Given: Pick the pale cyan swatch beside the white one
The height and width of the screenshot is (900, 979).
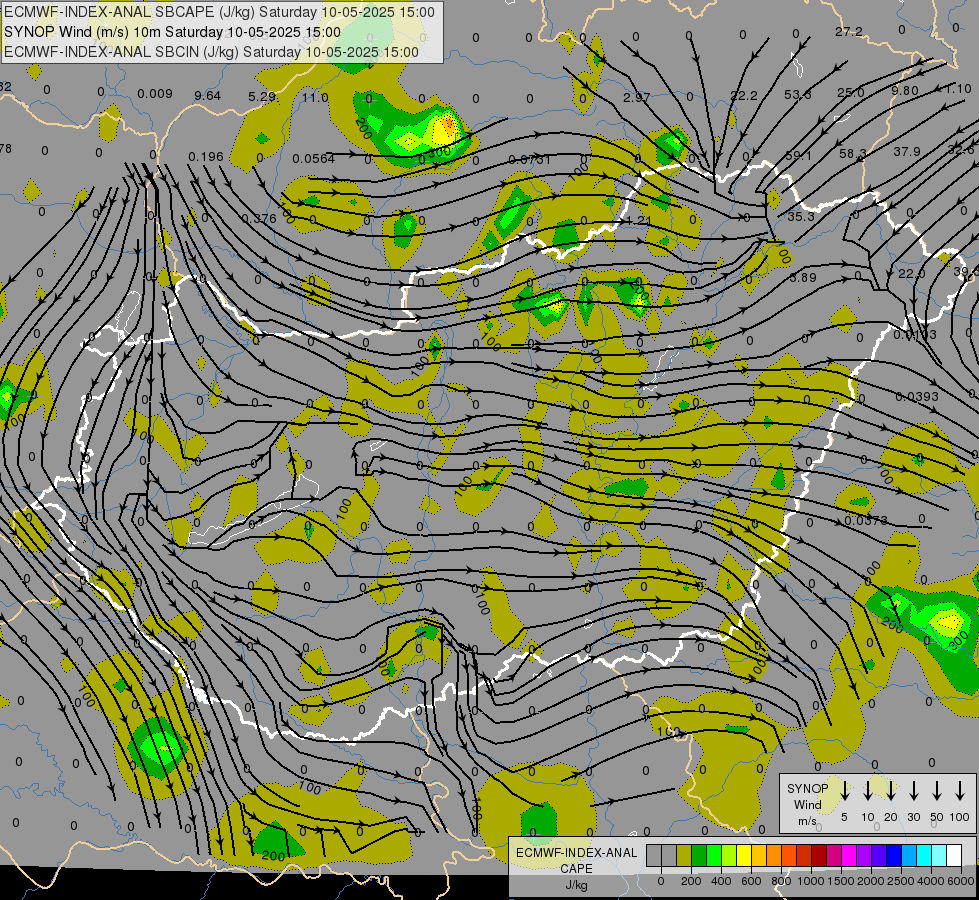Looking at the screenshot, I should (939, 855).
